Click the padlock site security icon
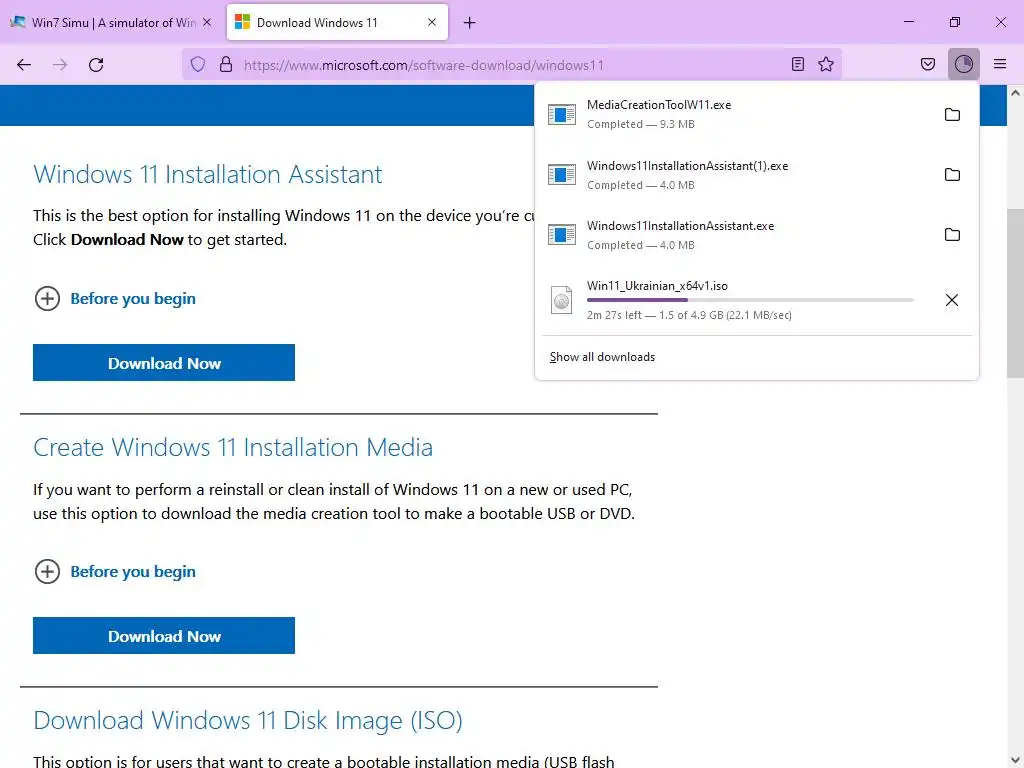Image resolution: width=1024 pixels, height=768 pixels. coord(226,64)
